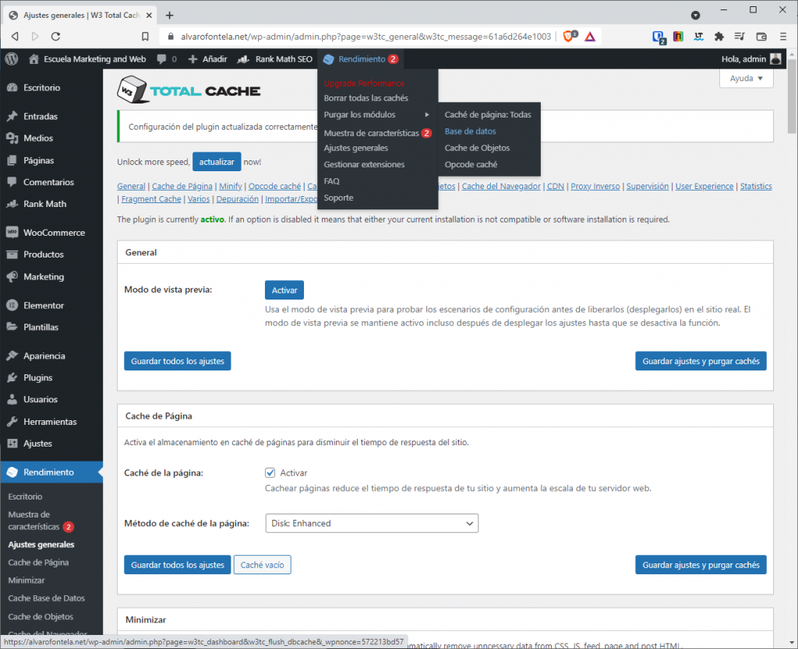Click the WordPress logo in admin bar

[x=12, y=59]
